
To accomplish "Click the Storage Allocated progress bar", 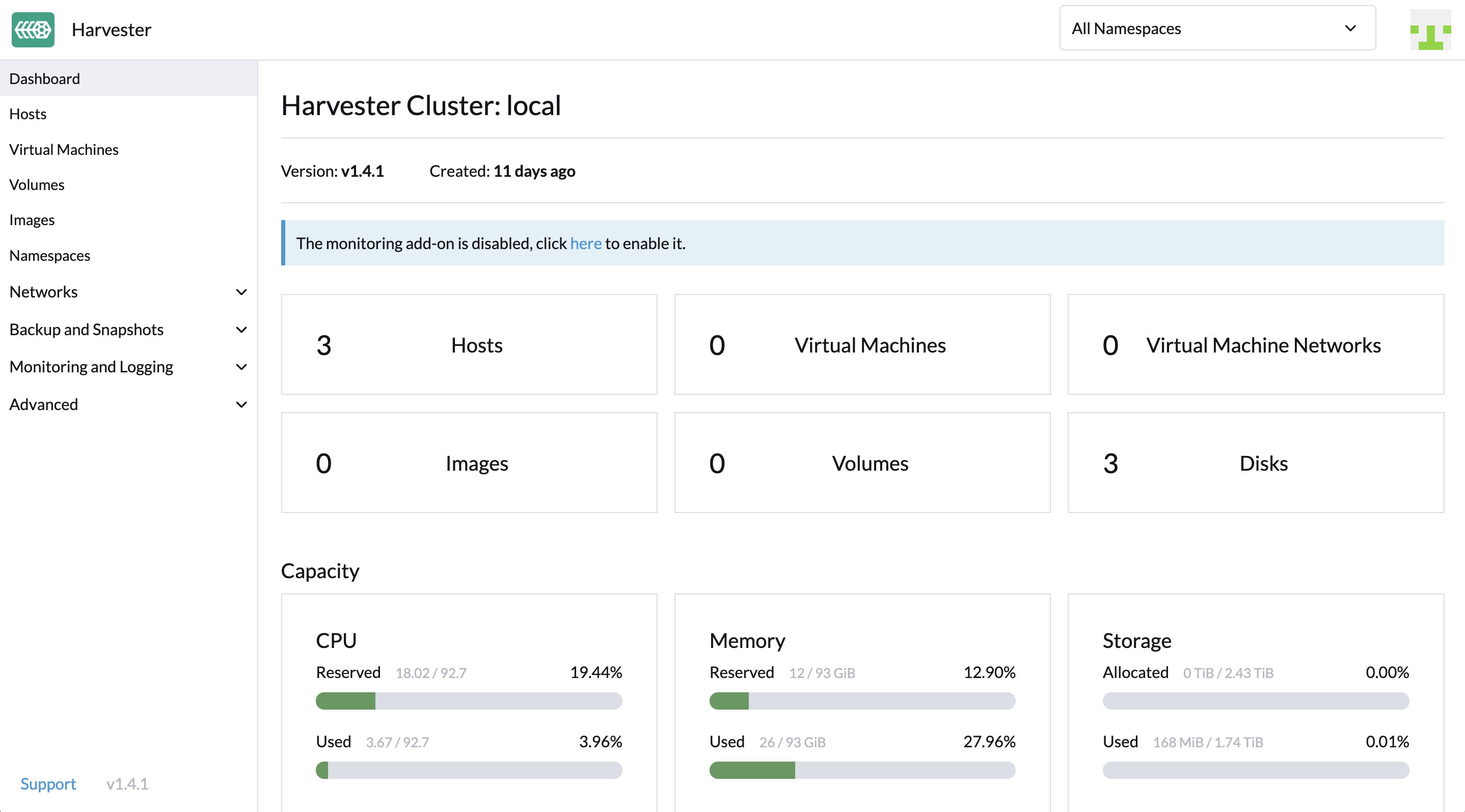I will (x=1256, y=701).
